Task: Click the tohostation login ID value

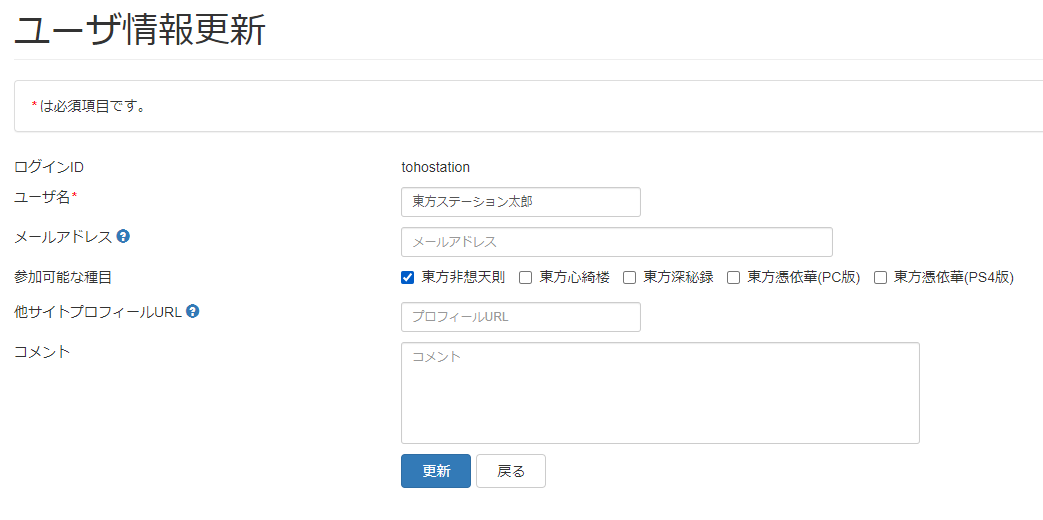Action: (x=435, y=167)
